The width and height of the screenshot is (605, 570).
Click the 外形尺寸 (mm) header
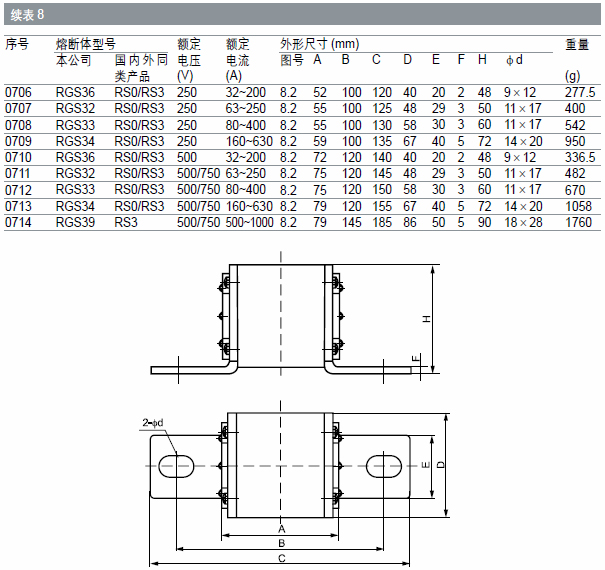[319, 45]
